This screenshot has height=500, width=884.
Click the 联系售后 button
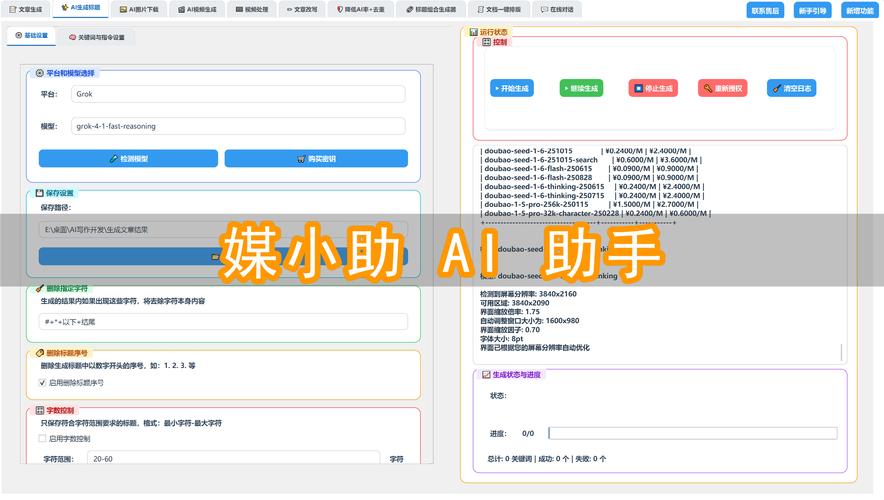pyautogui.click(x=766, y=10)
